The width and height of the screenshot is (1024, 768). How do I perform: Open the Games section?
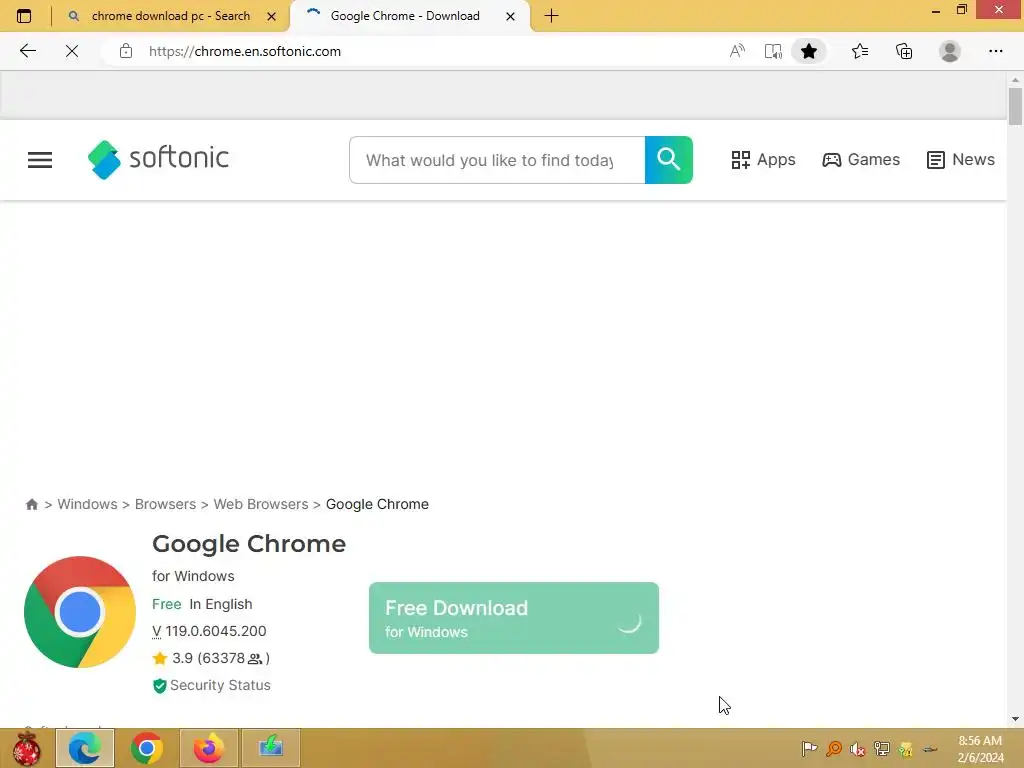click(861, 159)
